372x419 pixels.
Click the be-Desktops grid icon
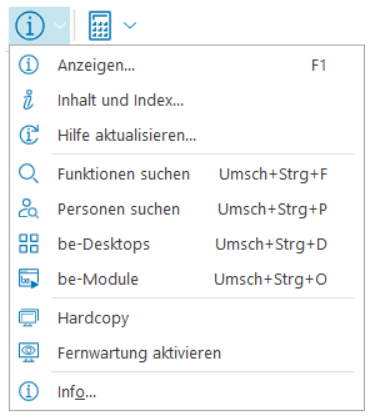click(x=28, y=244)
